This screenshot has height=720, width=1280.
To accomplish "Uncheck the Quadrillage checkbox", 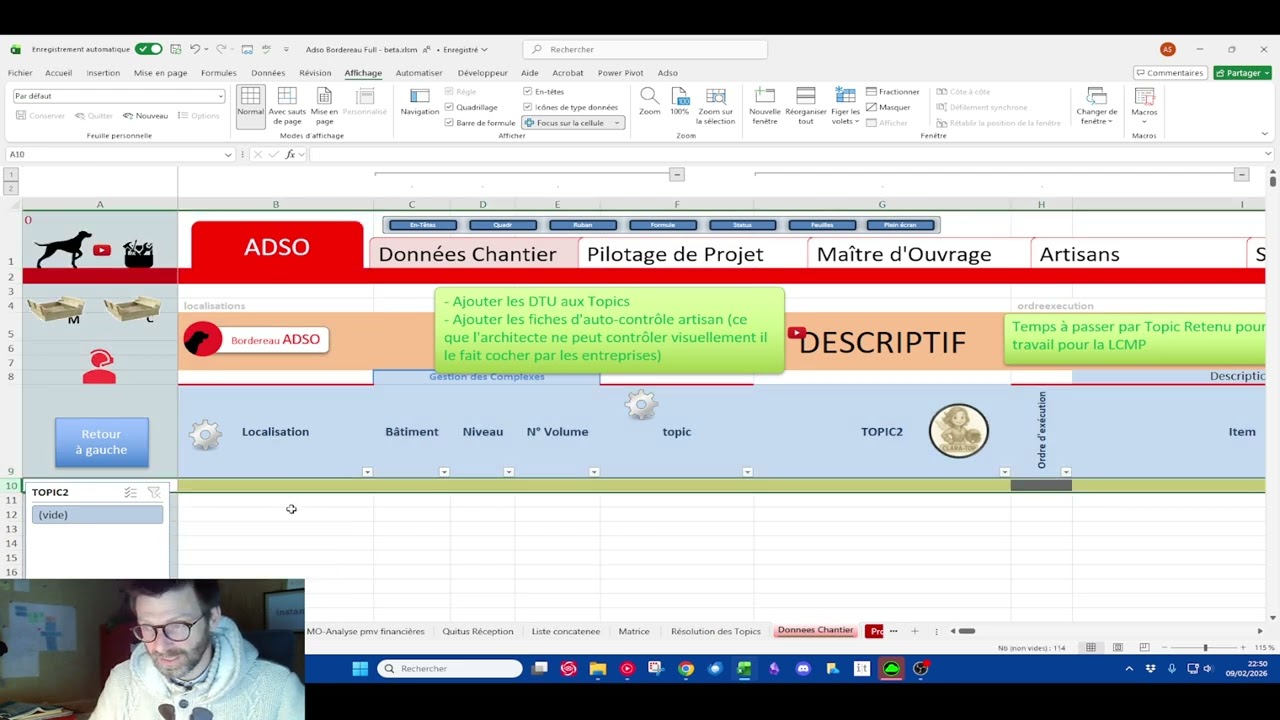I will pyautogui.click(x=449, y=107).
